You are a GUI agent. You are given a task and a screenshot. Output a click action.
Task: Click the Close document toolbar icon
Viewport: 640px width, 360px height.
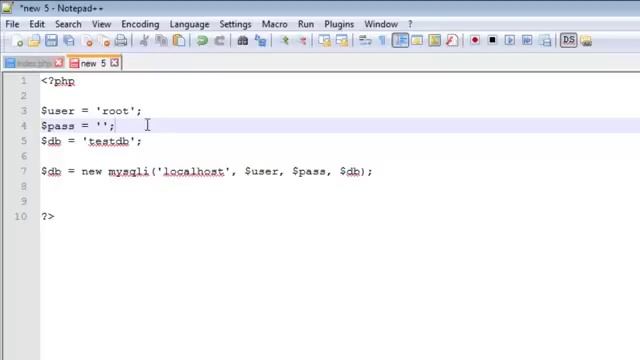pyautogui.click(x=87, y=40)
